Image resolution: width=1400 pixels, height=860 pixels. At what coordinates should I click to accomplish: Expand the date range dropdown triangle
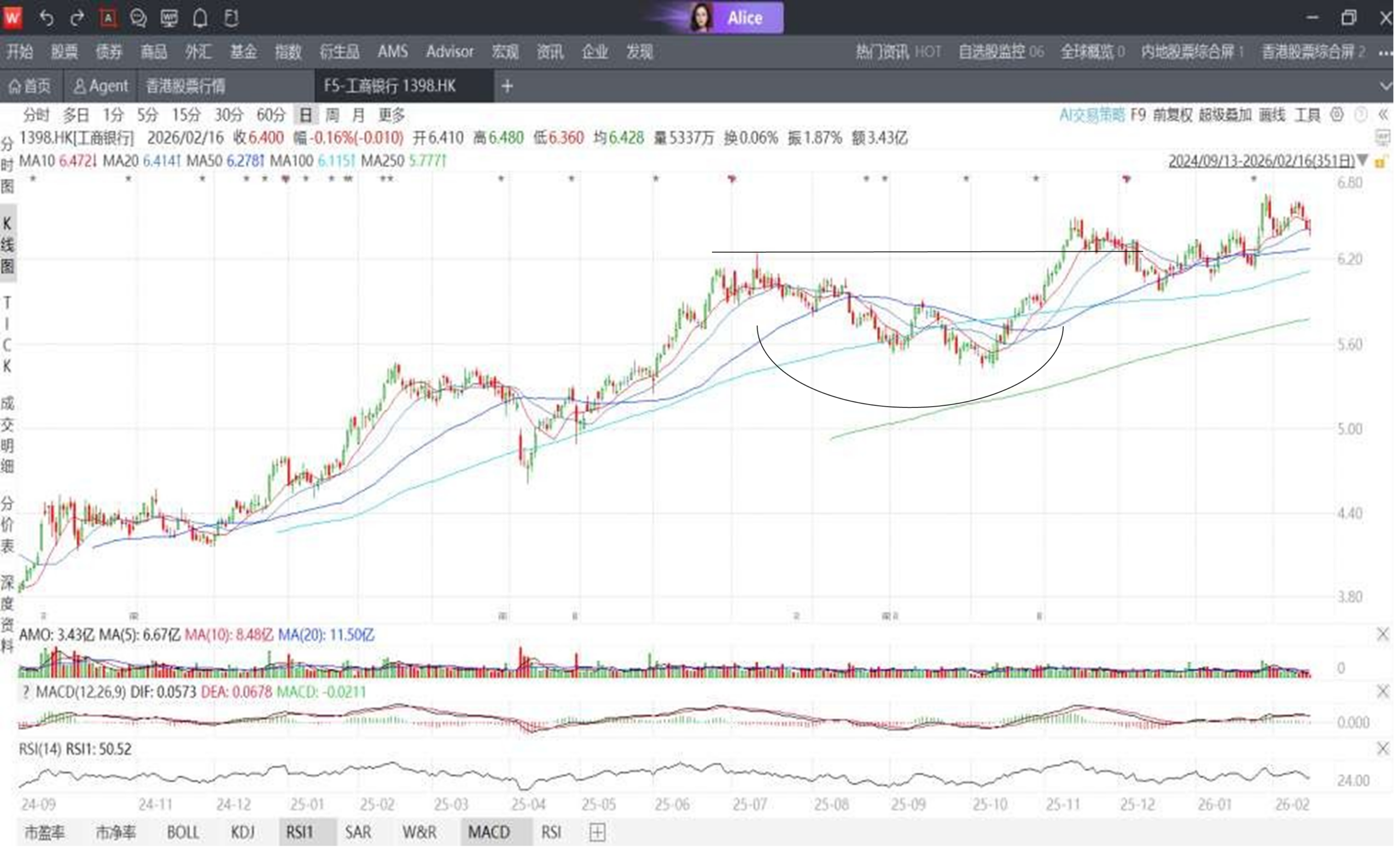point(1362,161)
